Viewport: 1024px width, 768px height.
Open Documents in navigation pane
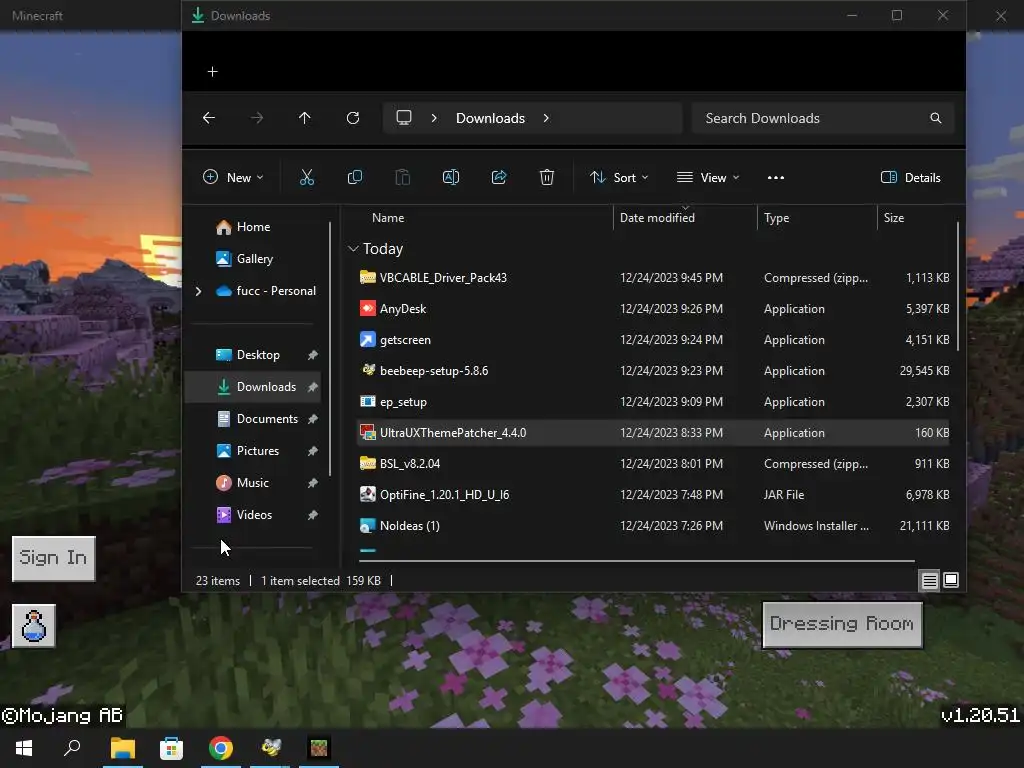click(266, 419)
